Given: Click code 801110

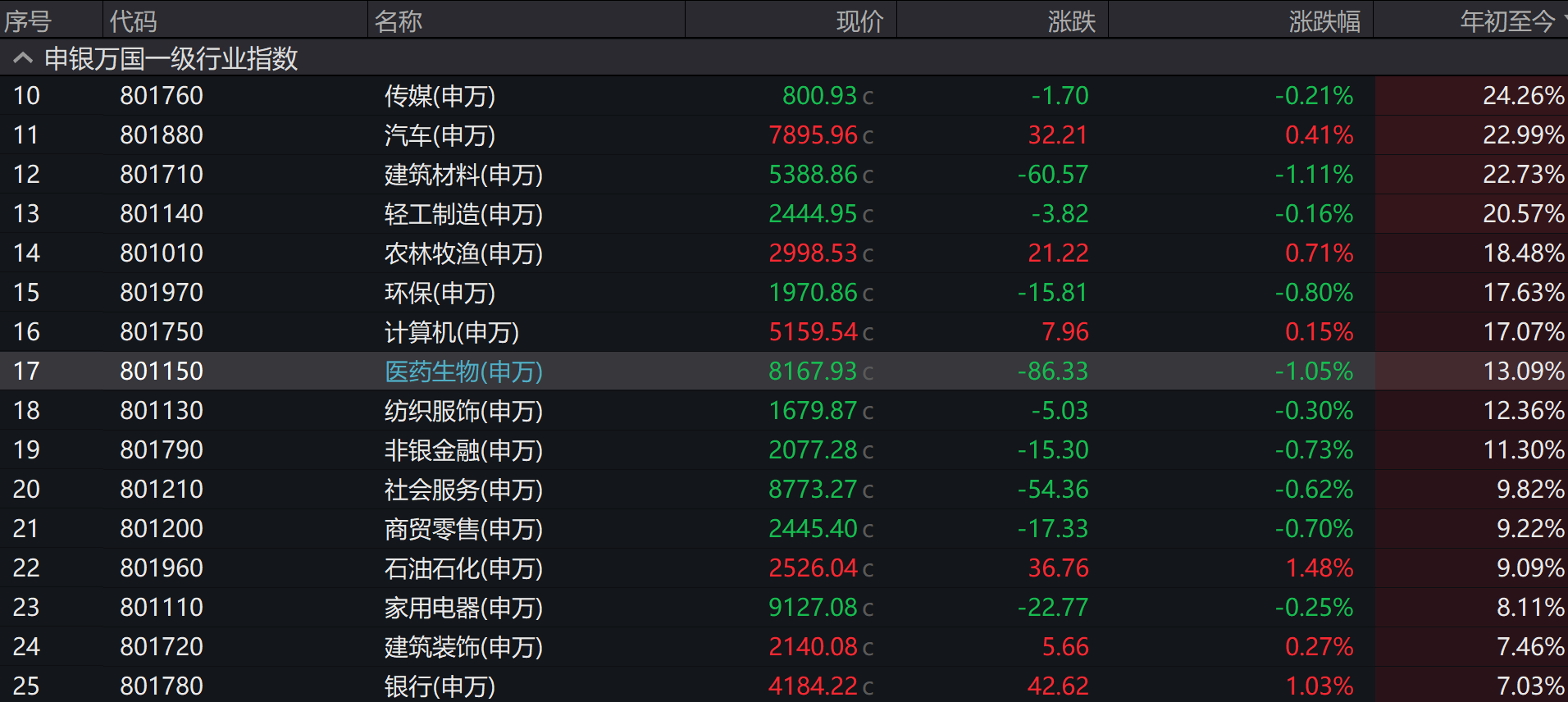Looking at the screenshot, I should (x=162, y=608).
